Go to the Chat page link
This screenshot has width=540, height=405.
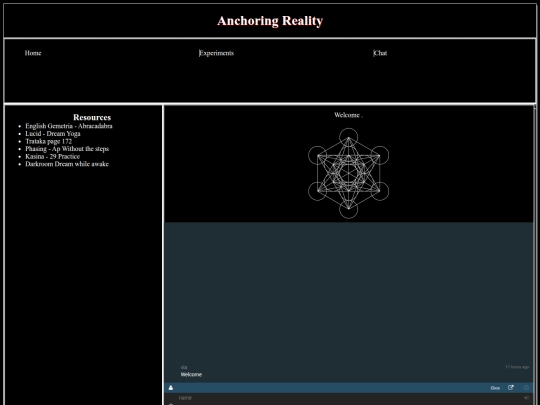380,53
